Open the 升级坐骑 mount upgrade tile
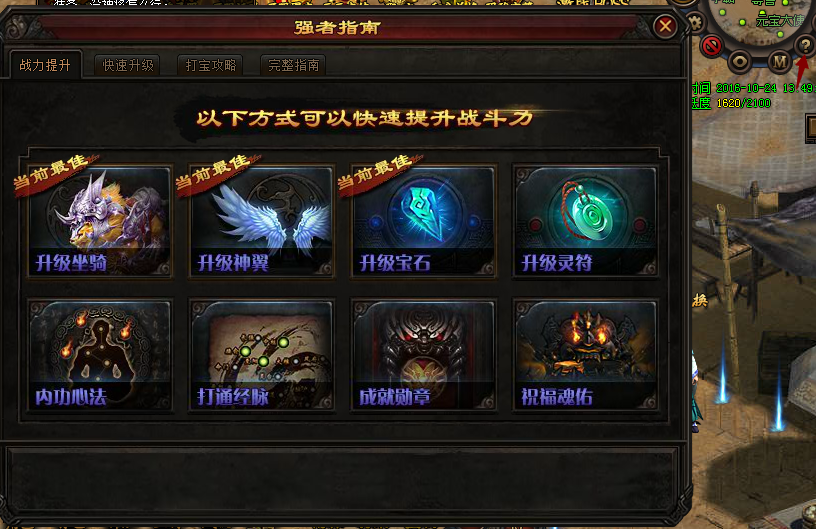This screenshot has height=529, width=816. 100,221
